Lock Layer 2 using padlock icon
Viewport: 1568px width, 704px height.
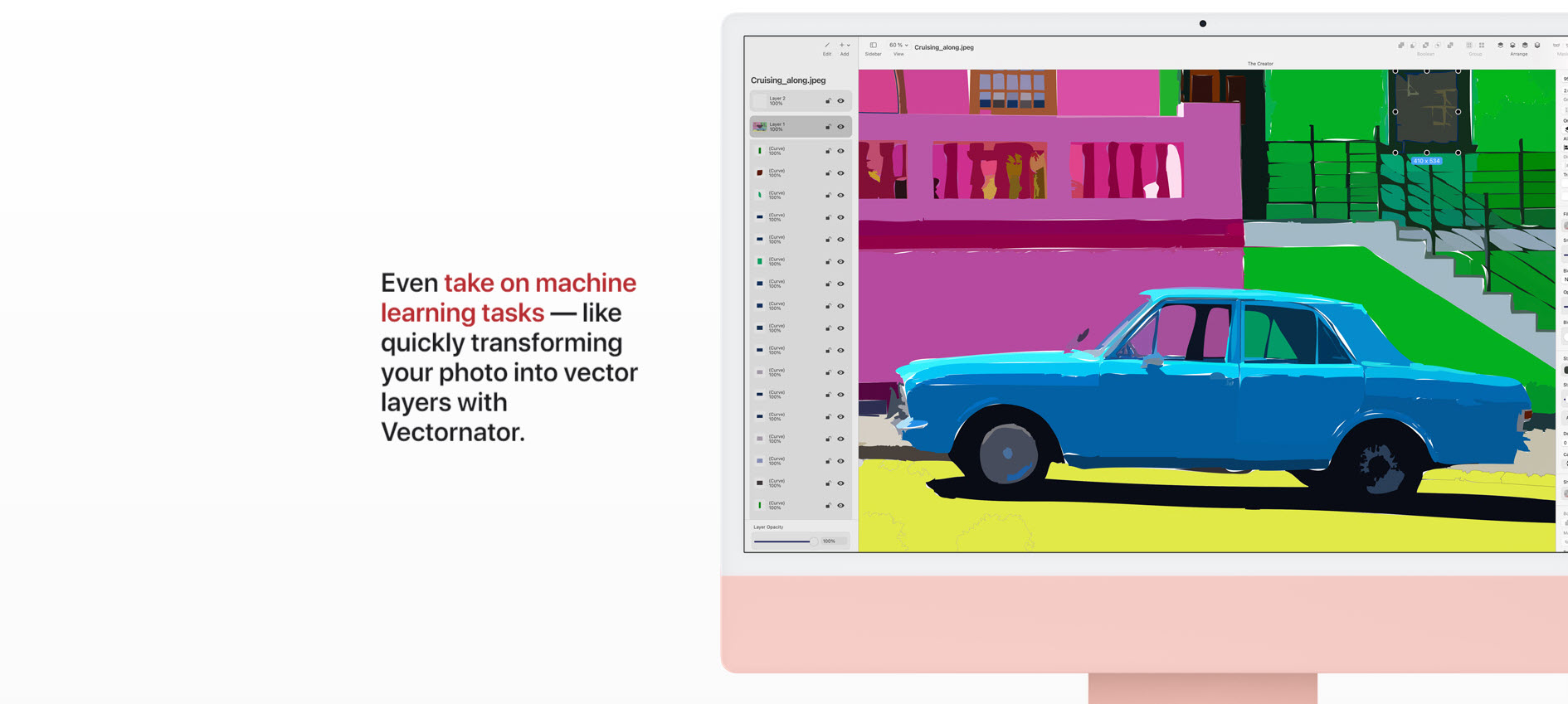pos(828,101)
